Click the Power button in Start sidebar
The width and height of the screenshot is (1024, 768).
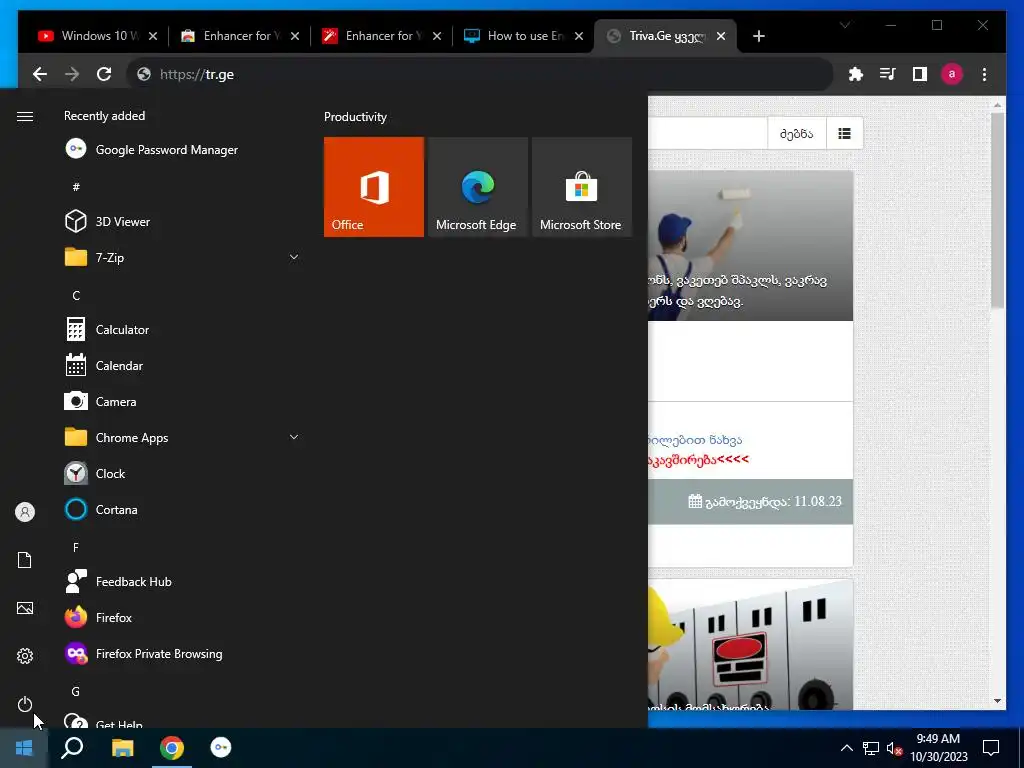point(25,704)
